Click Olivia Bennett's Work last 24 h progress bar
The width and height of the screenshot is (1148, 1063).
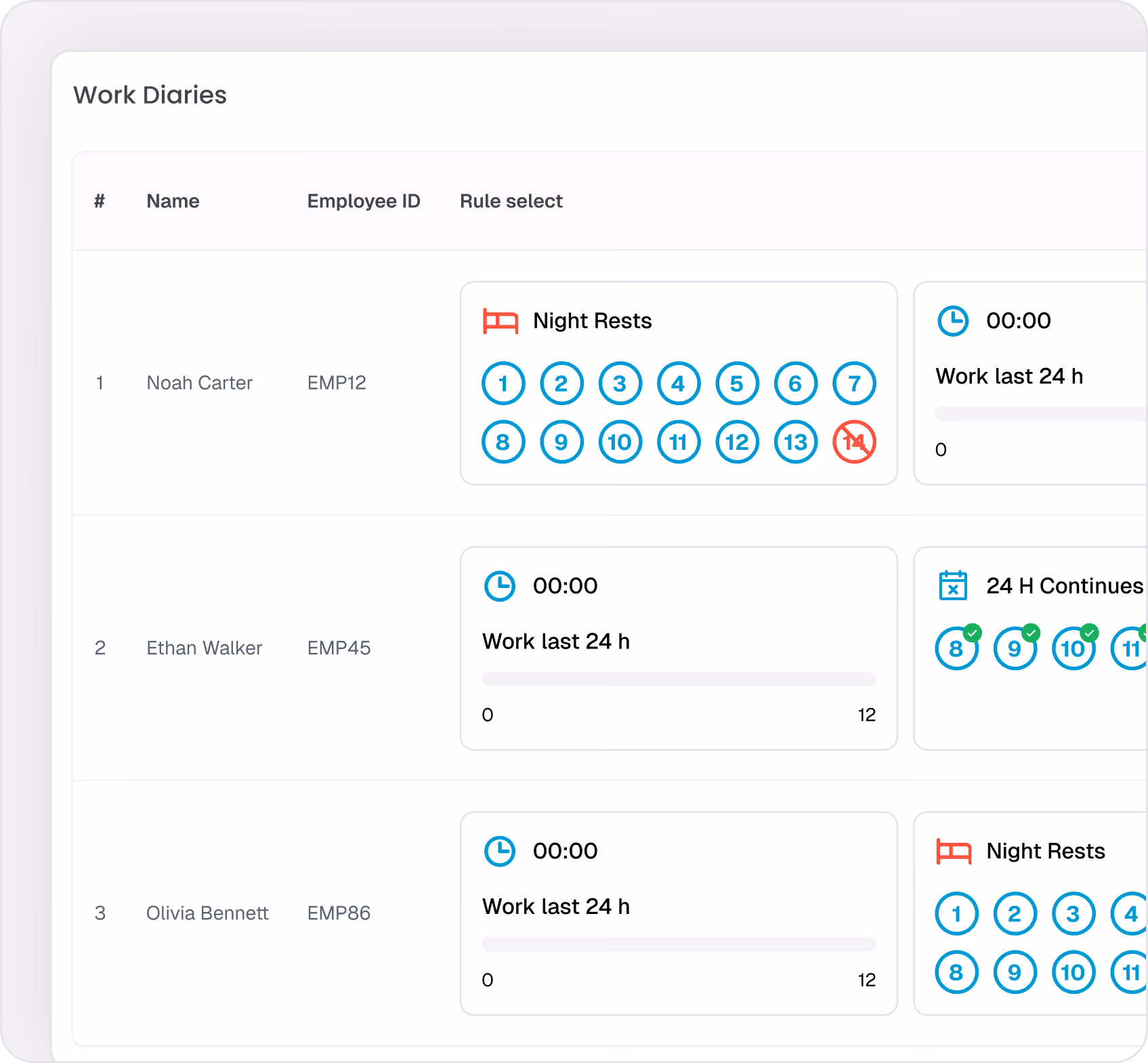679,944
